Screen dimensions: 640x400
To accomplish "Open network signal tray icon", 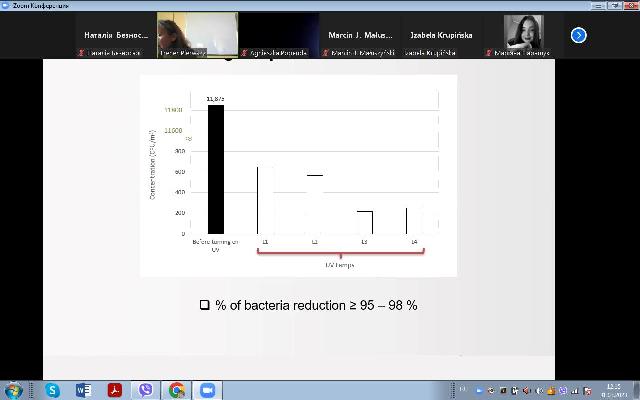I will (575, 391).
